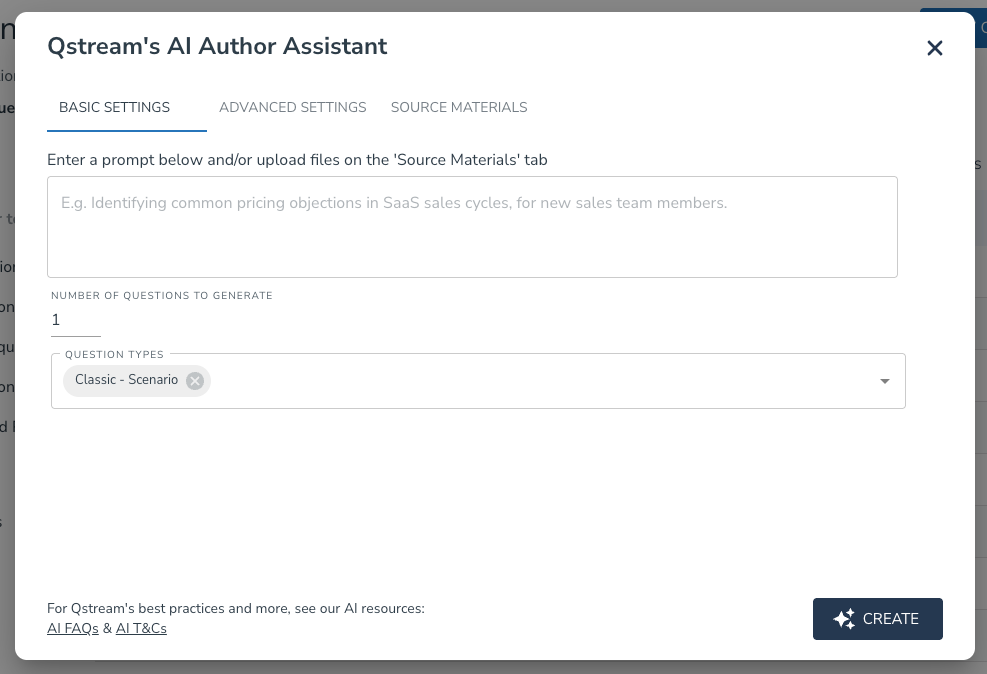The width and height of the screenshot is (987, 674).
Task: Switch to the Basic Settings tab
Action: (x=127, y=108)
